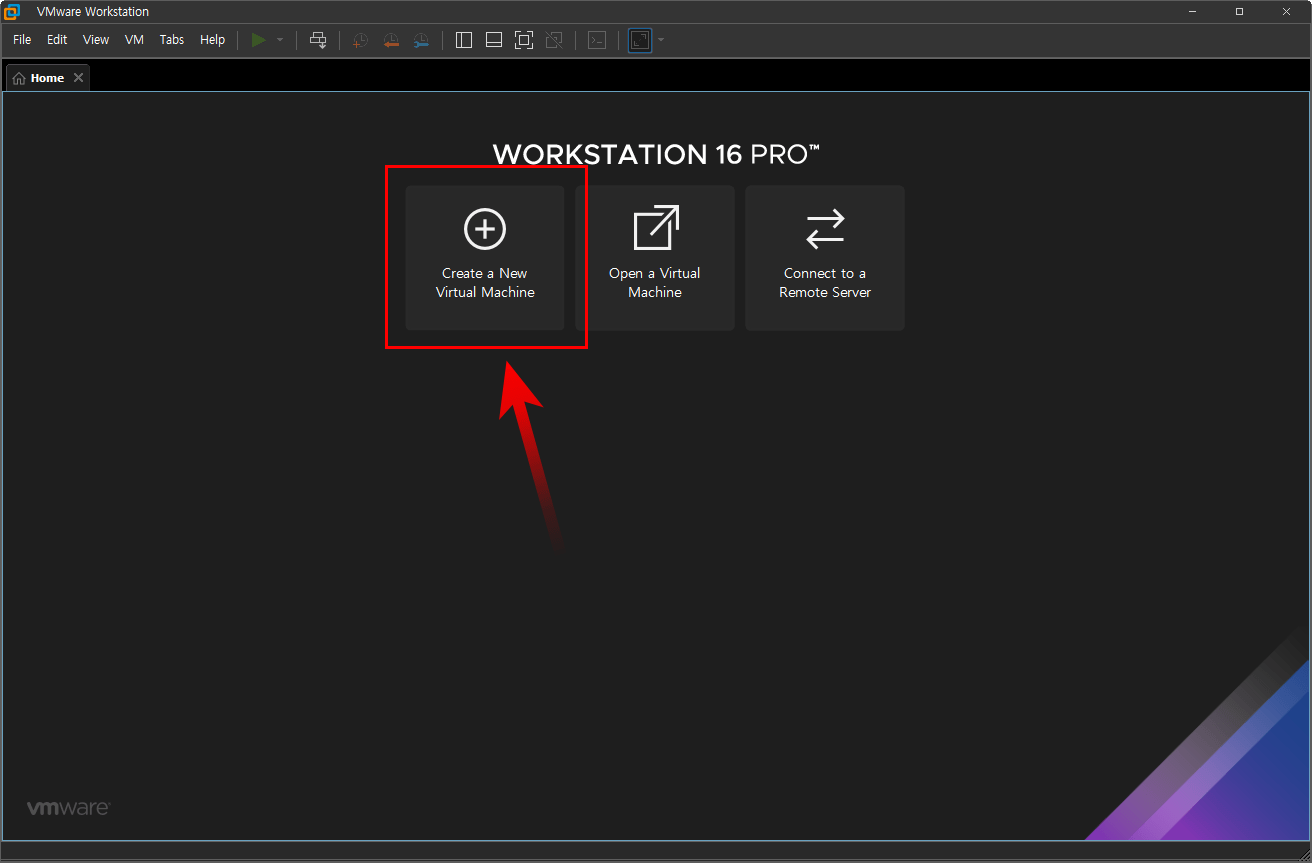Revert to snapshot via the toolbar icon

coord(391,40)
